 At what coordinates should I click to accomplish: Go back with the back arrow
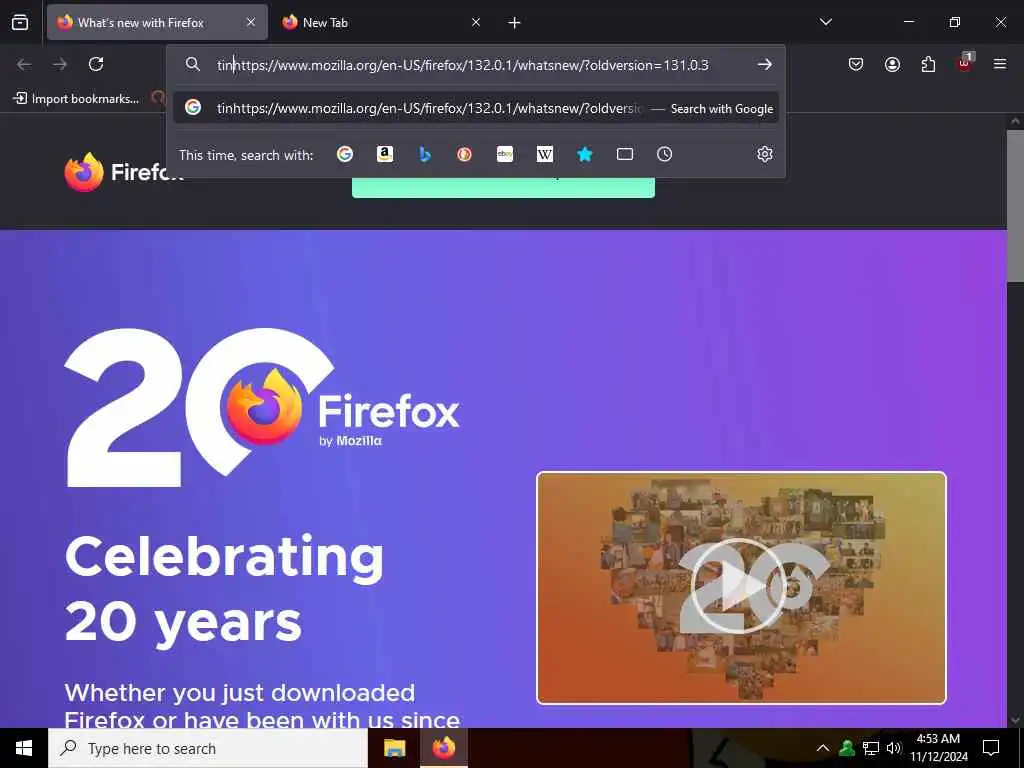(x=24, y=64)
